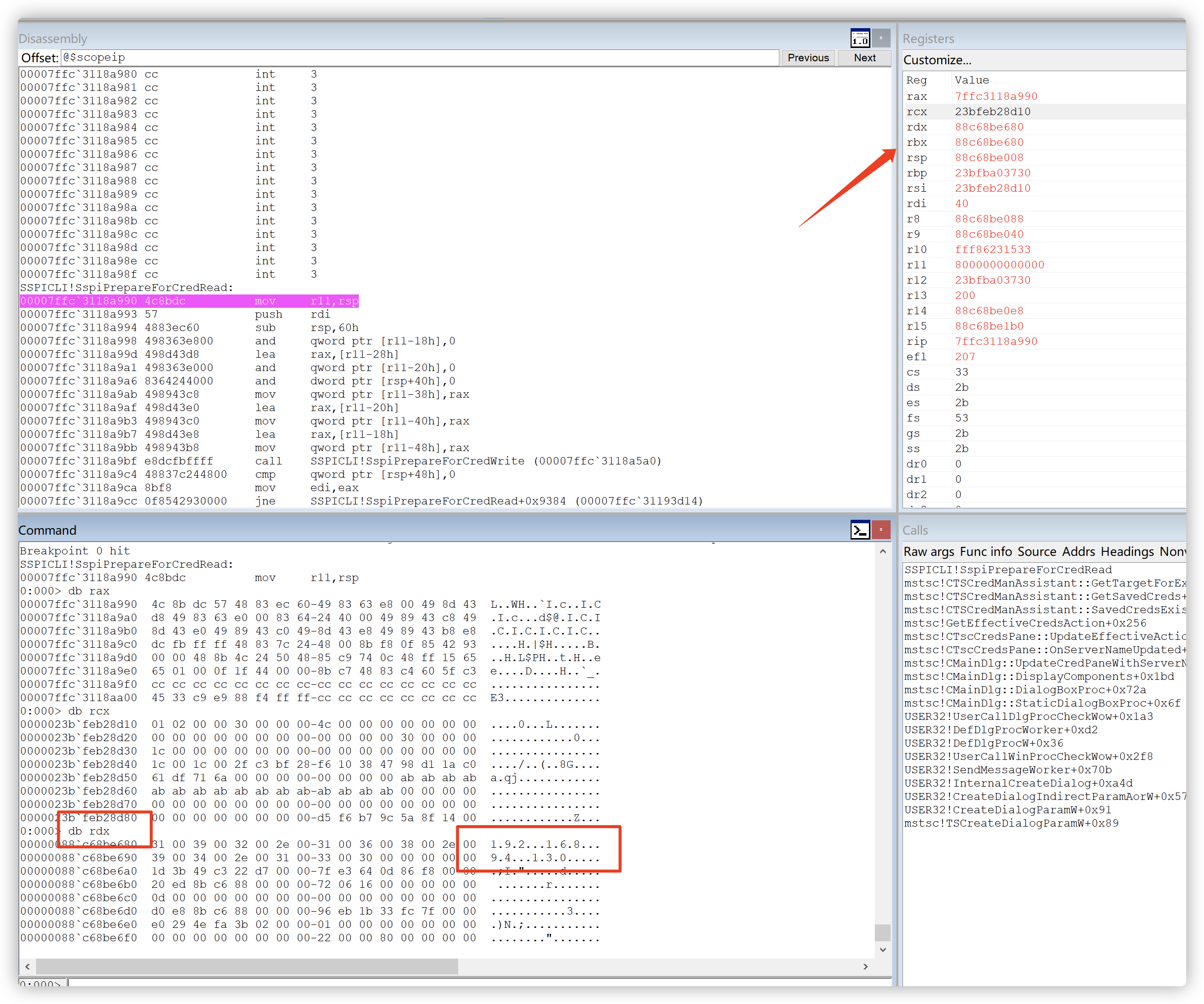Toggle Source display in Calls
The height and width of the screenshot is (1004, 1204).
click(x=1036, y=551)
